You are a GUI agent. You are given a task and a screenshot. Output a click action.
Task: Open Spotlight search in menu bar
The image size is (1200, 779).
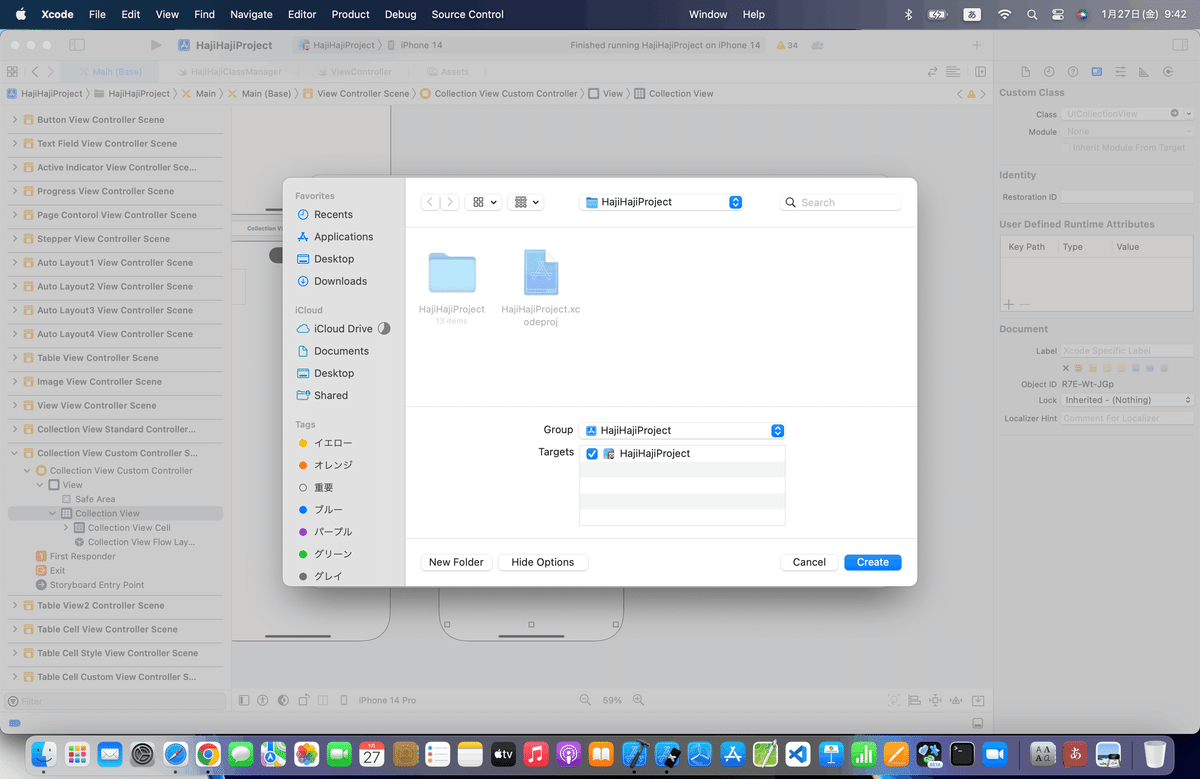click(1032, 14)
